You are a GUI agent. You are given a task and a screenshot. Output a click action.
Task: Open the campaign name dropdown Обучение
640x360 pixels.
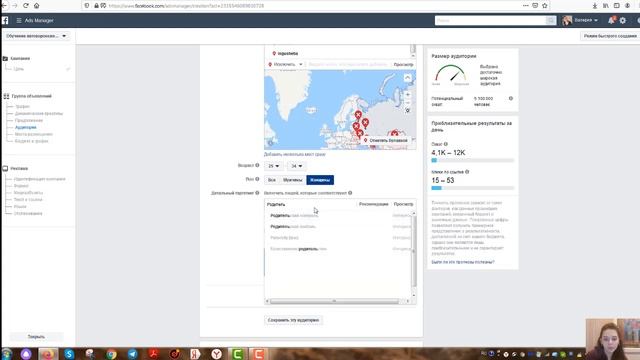[x=36, y=36]
